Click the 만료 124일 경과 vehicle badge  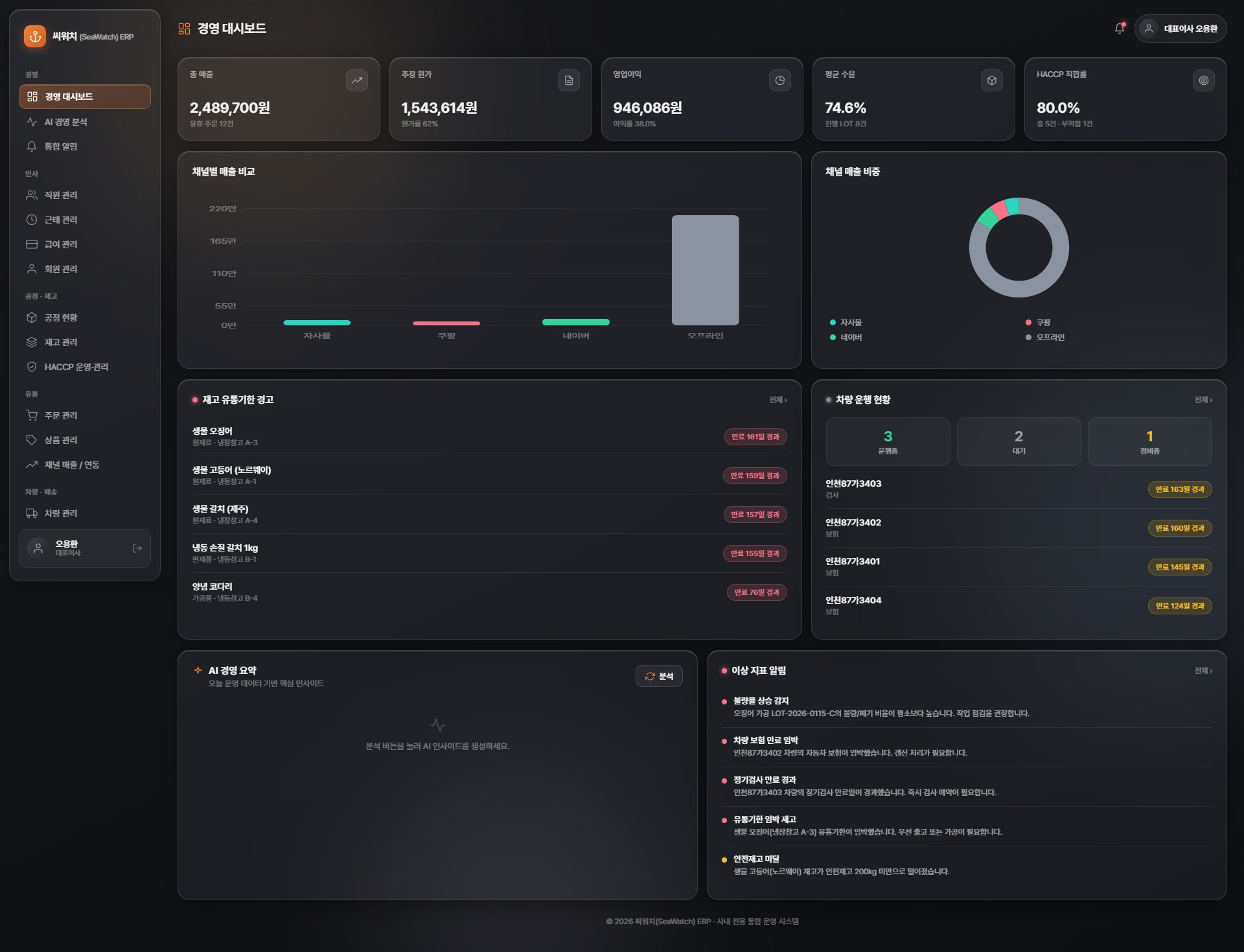(1180, 606)
